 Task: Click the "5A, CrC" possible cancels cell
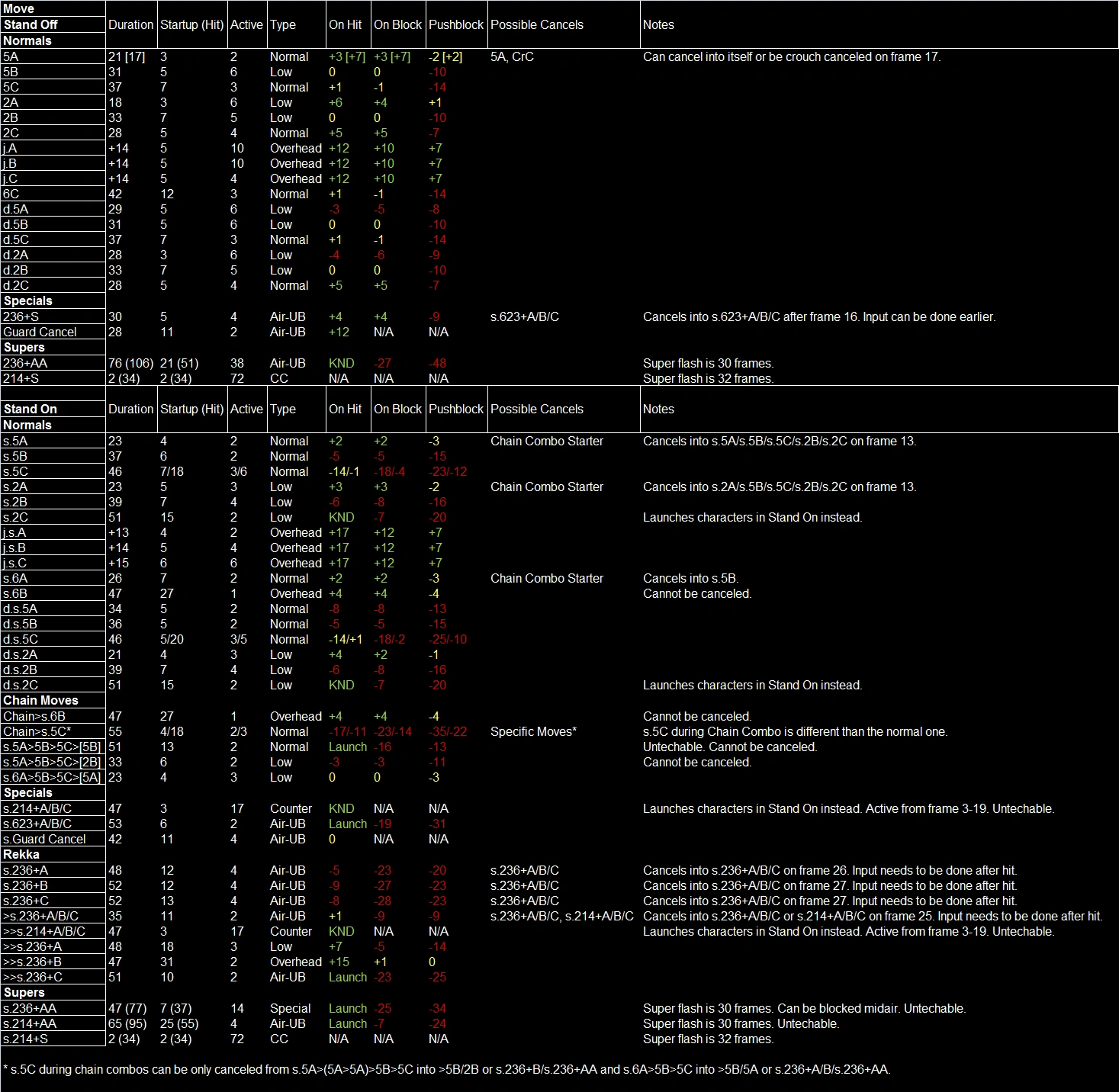coord(512,56)
